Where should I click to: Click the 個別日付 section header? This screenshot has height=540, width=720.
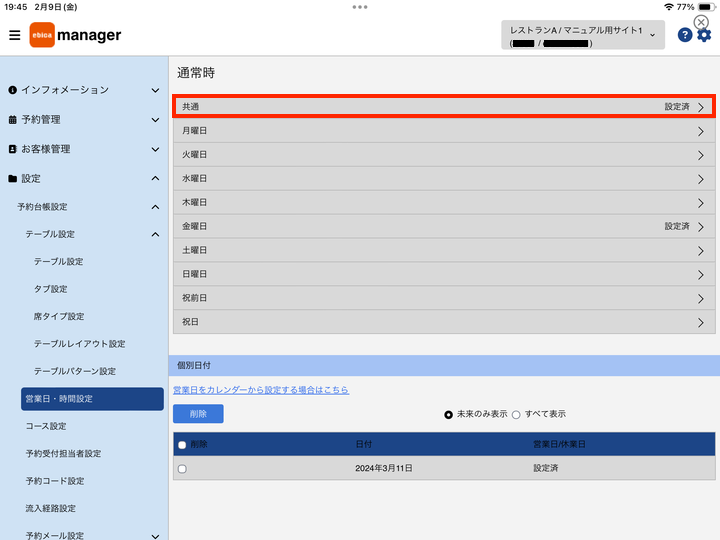444,366
